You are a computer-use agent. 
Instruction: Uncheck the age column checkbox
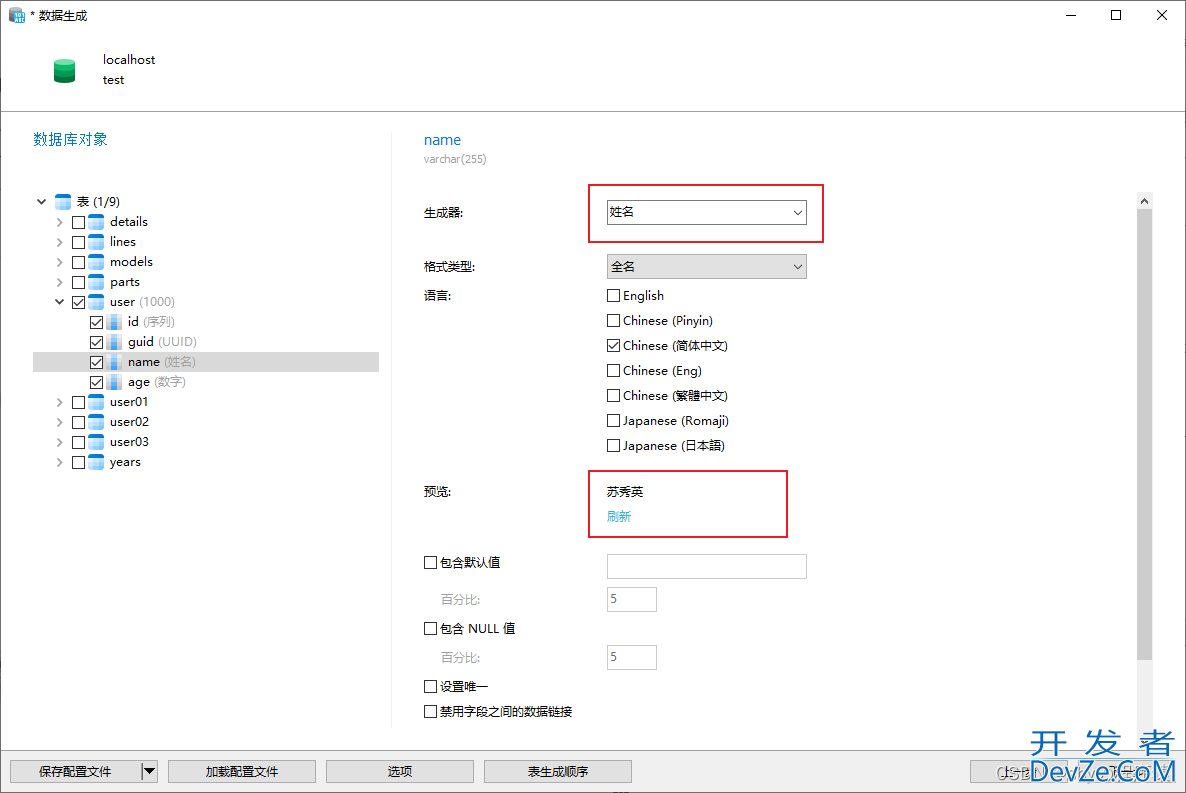[96, 383]
